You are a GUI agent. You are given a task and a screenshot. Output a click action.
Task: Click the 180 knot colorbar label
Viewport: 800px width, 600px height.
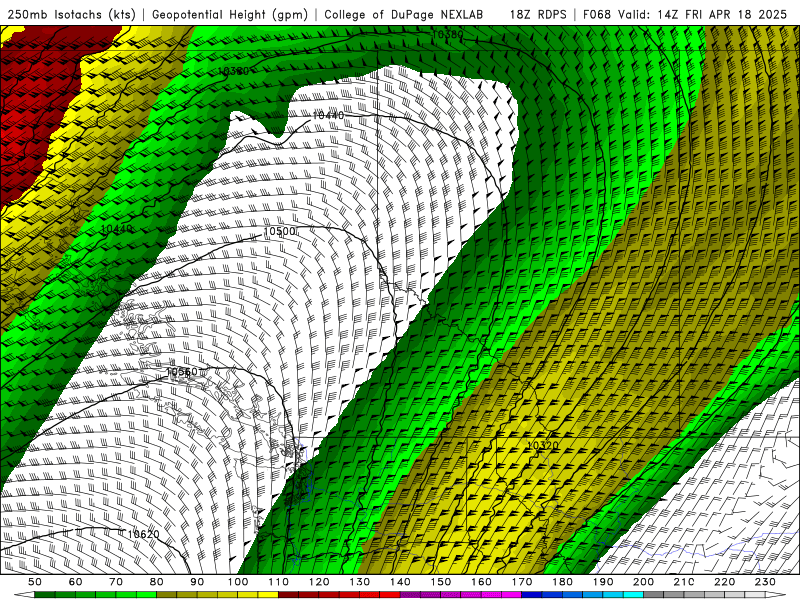[562, 582]
